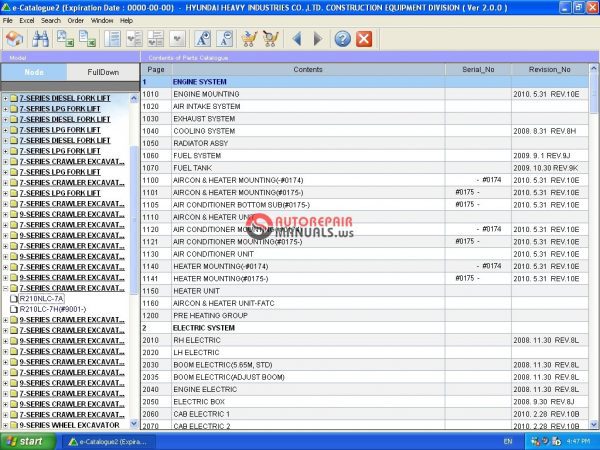The width and height of the screenshot is (600, 450).
Task: Open the COOLING SYSTEM row
Action: point(365,131)
